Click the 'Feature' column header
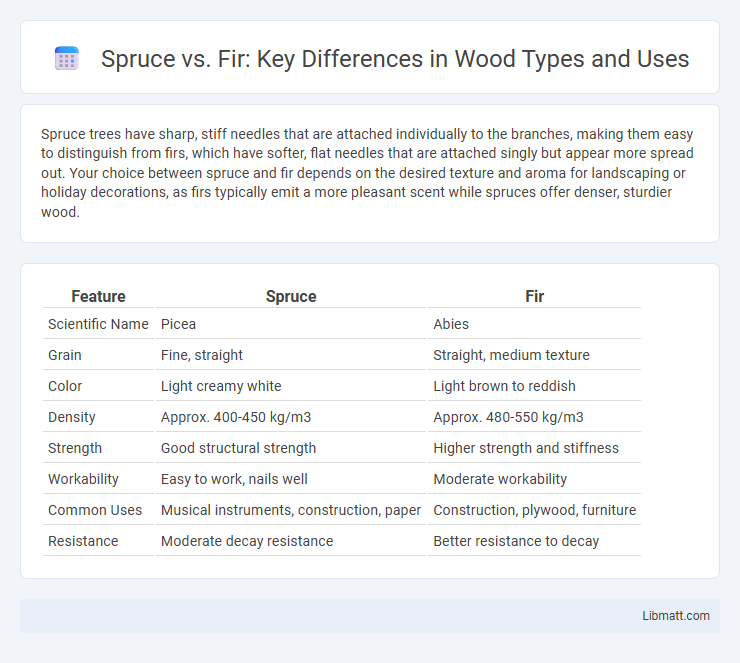Viewport: 740px width, 663px height. 98,296
